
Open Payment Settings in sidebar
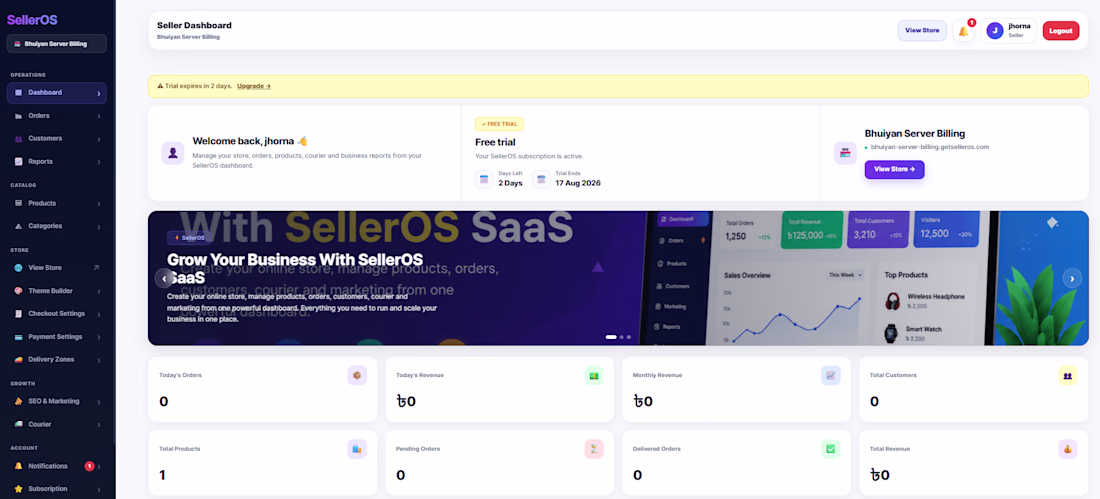pos(57,337)
